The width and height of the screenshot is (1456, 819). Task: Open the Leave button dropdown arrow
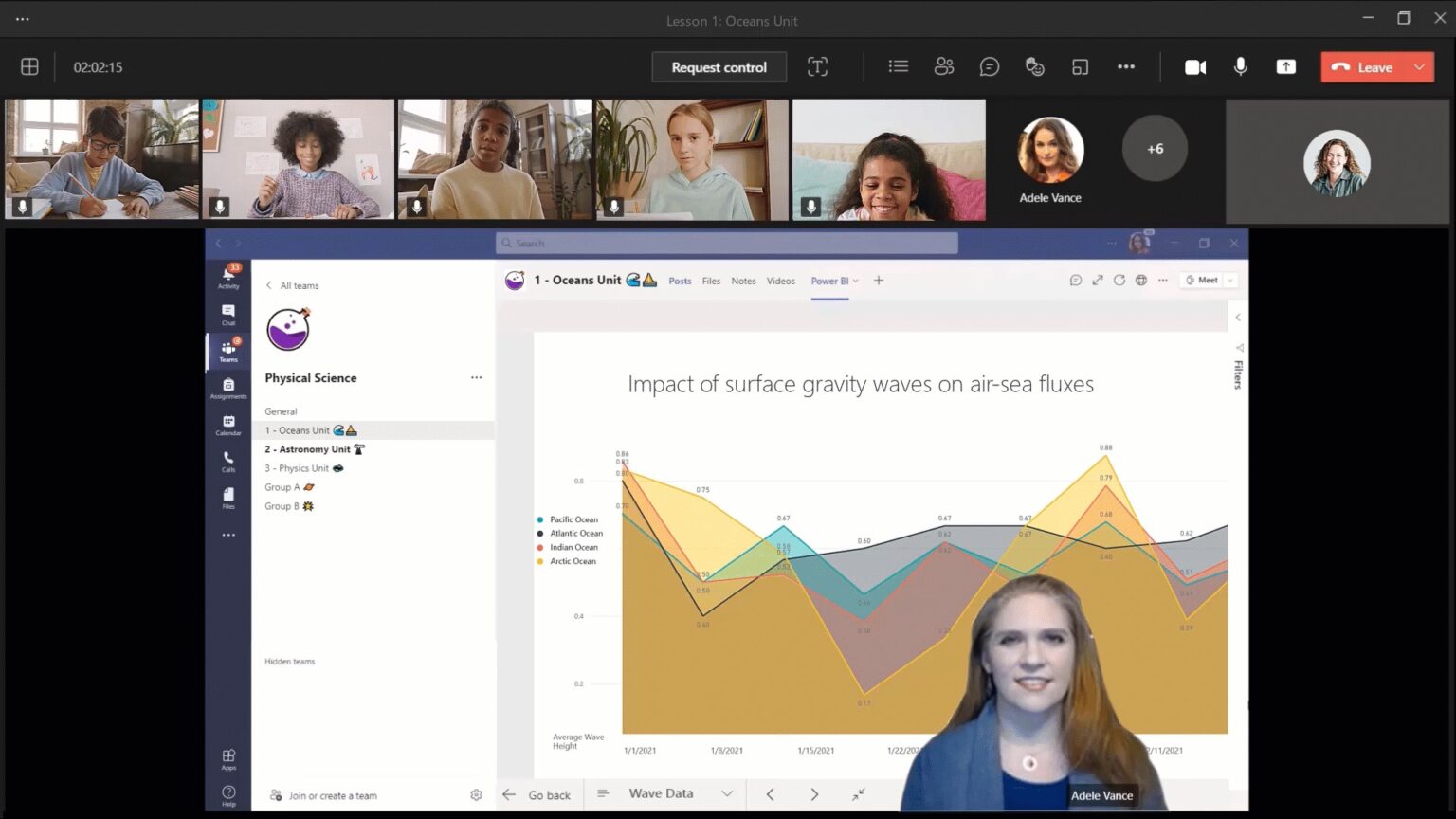(1419, 66)
